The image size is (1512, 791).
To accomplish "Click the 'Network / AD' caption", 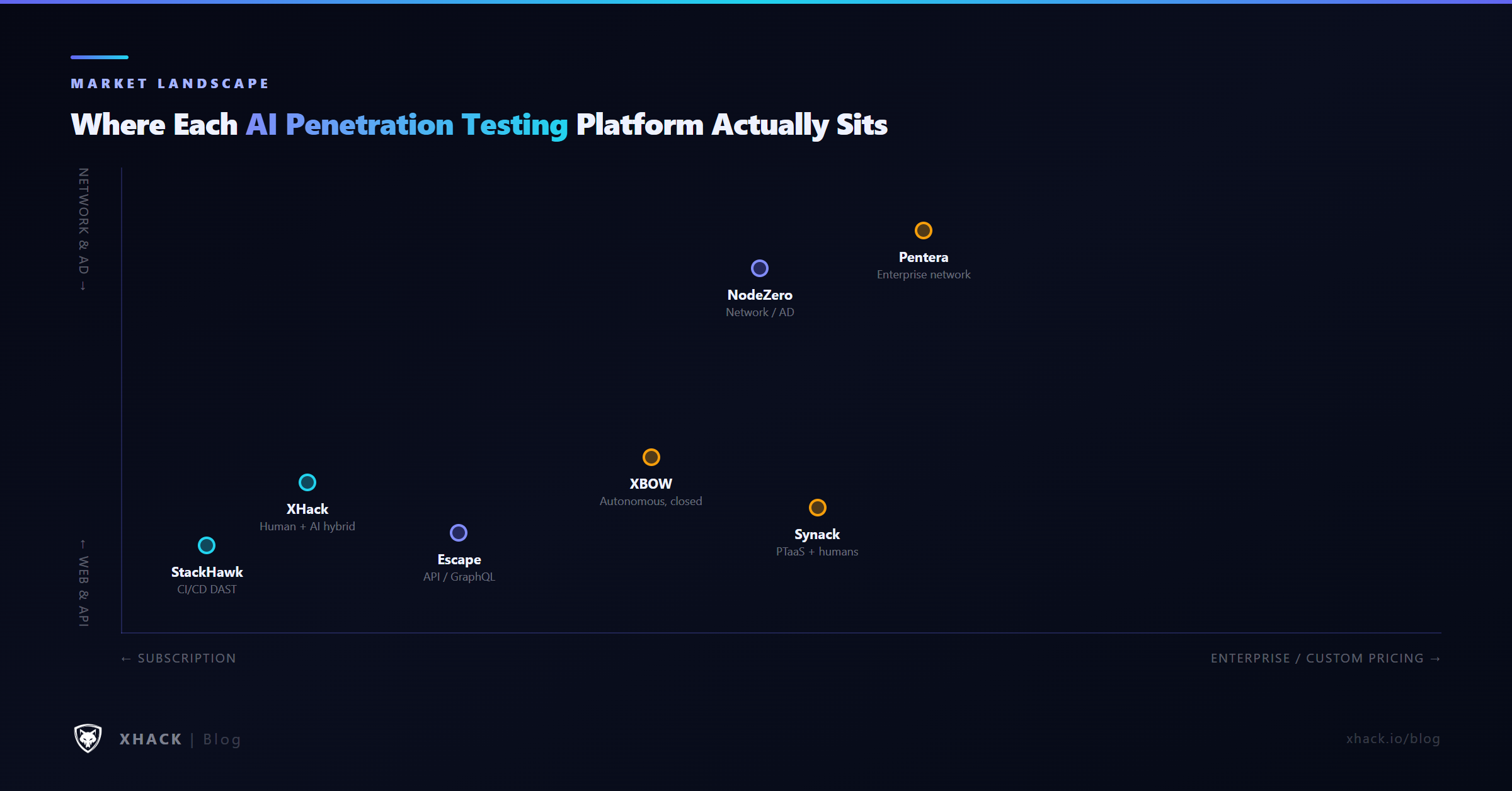I will click(760, 312).
